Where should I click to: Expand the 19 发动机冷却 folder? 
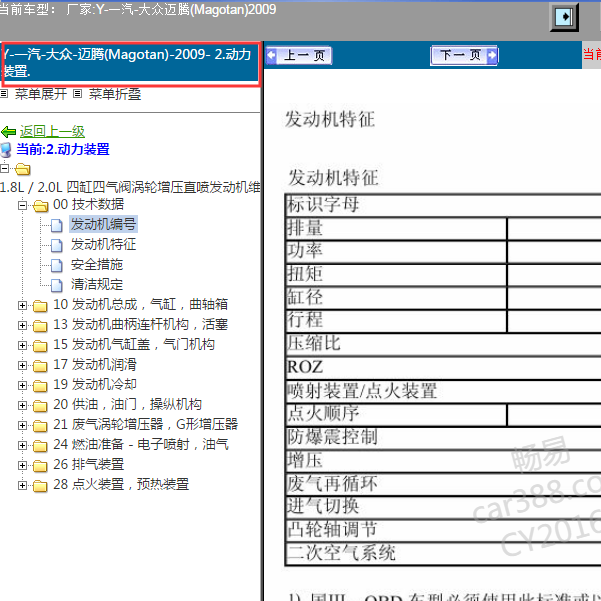pyautogui.click(x=22, y=385)
